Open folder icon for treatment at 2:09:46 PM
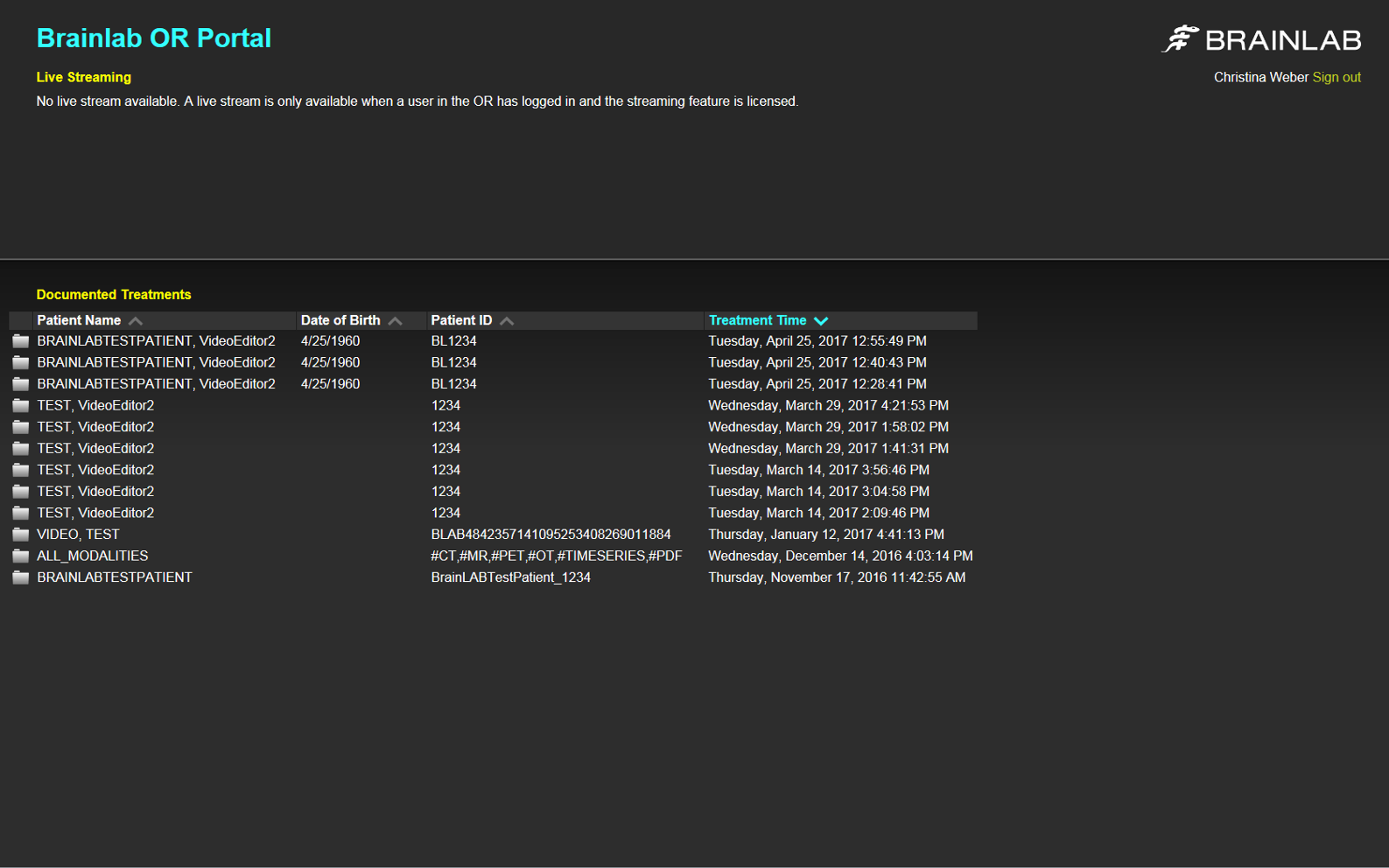 [x=21, y=513]
